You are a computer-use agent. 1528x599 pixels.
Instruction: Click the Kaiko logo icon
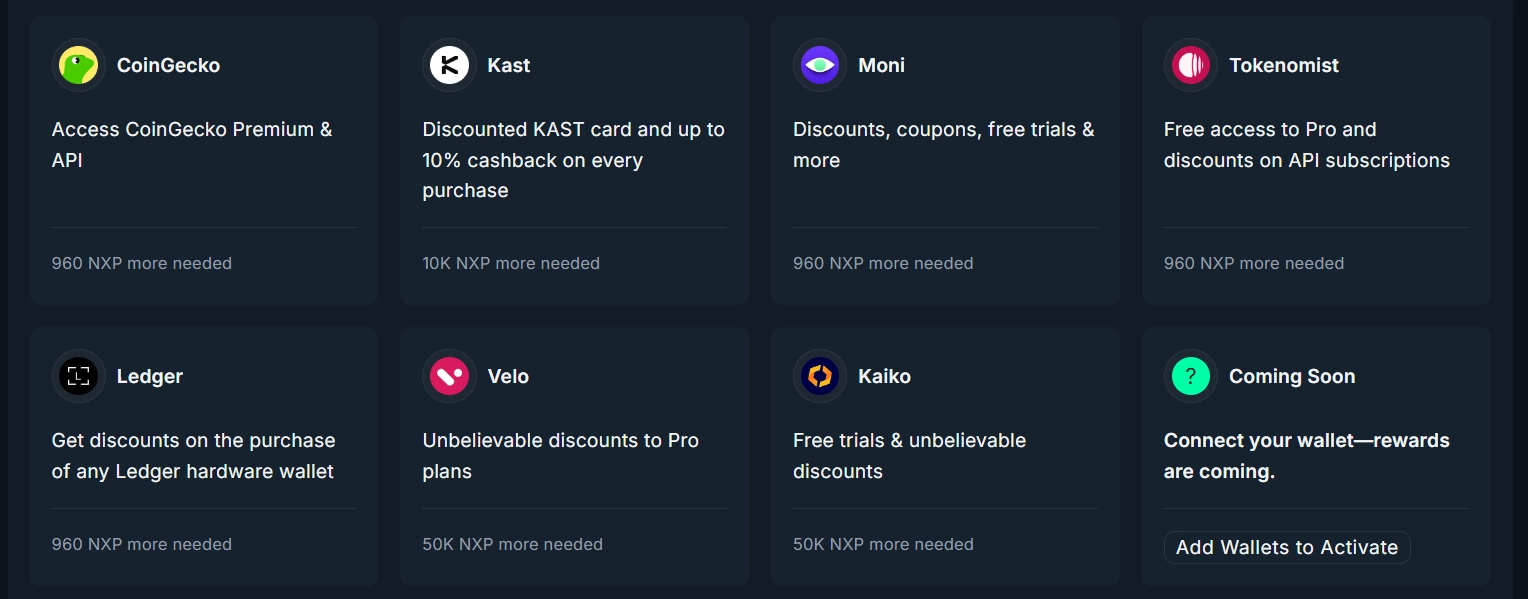820,376
